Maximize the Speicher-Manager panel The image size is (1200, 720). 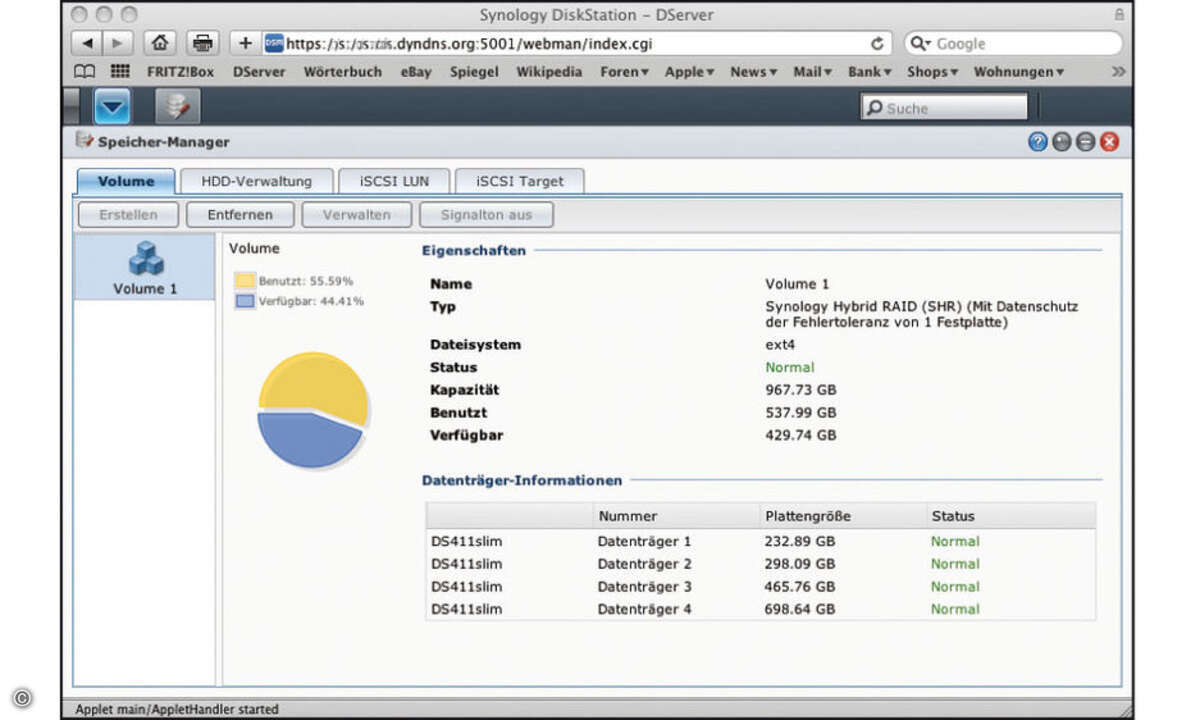pos(1085,142)
